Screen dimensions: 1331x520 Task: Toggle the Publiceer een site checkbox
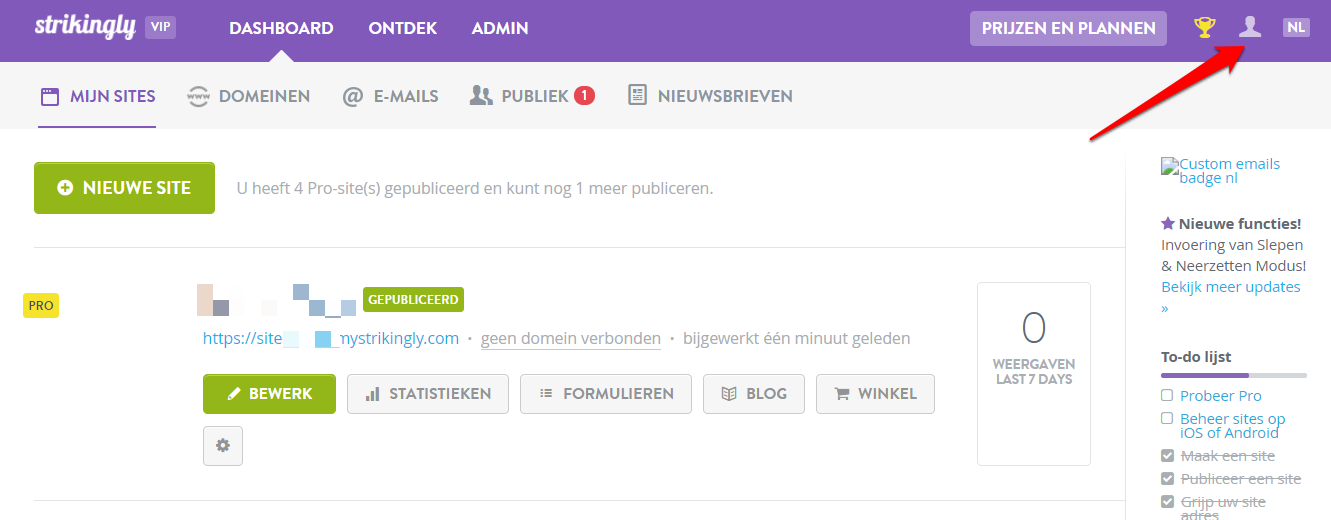(x=1167, y=478)
